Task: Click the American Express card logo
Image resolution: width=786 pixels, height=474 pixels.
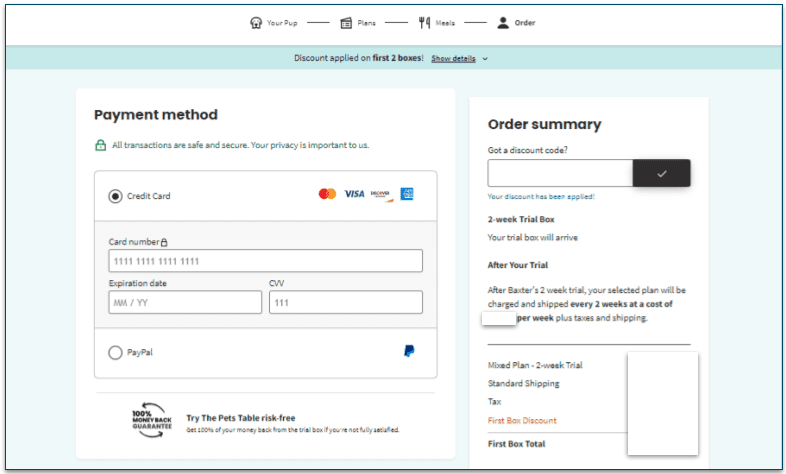Action: coord(407,194)
